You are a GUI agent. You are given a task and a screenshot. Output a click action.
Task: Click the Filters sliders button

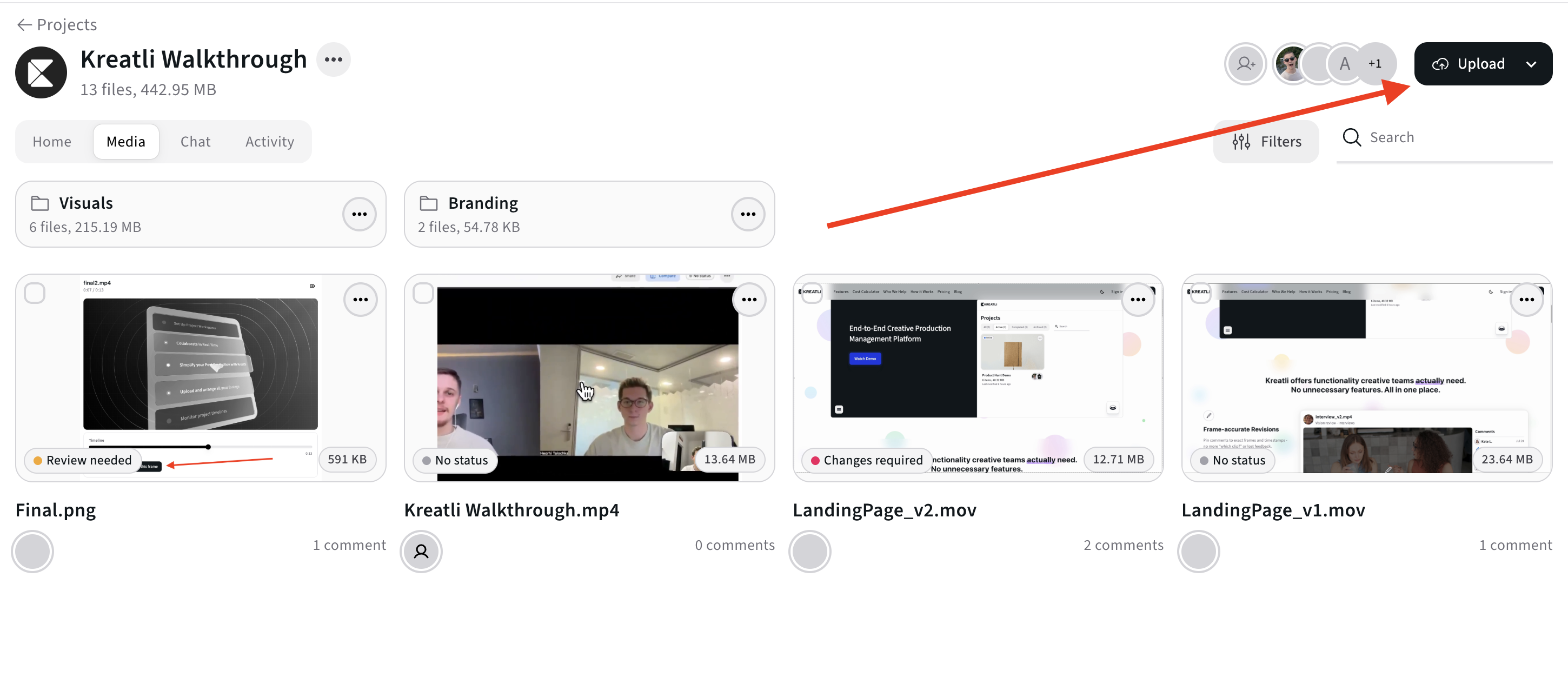click(1266, 142)
